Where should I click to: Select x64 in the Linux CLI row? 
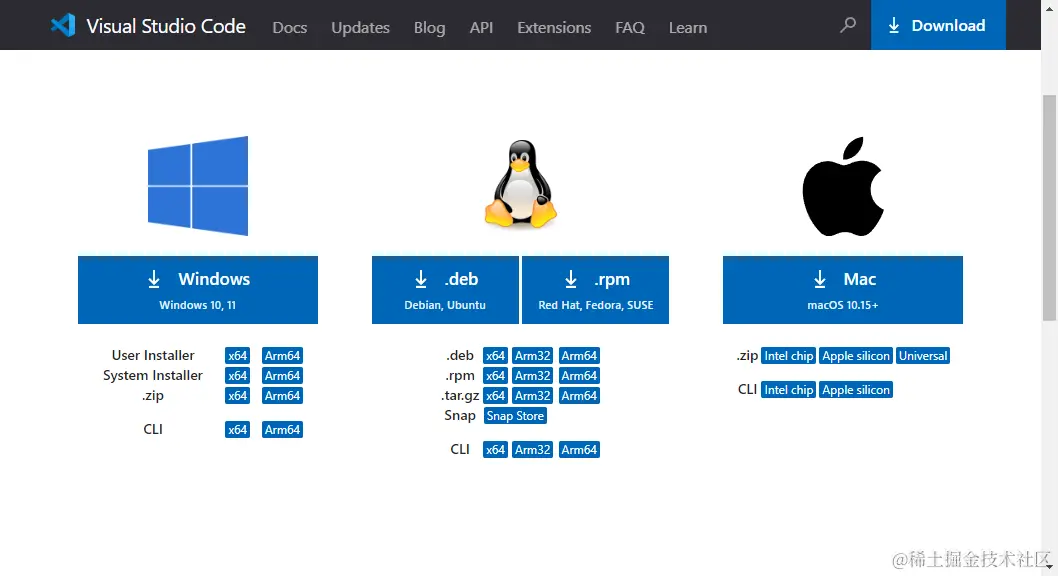click(x=495, y=450)
